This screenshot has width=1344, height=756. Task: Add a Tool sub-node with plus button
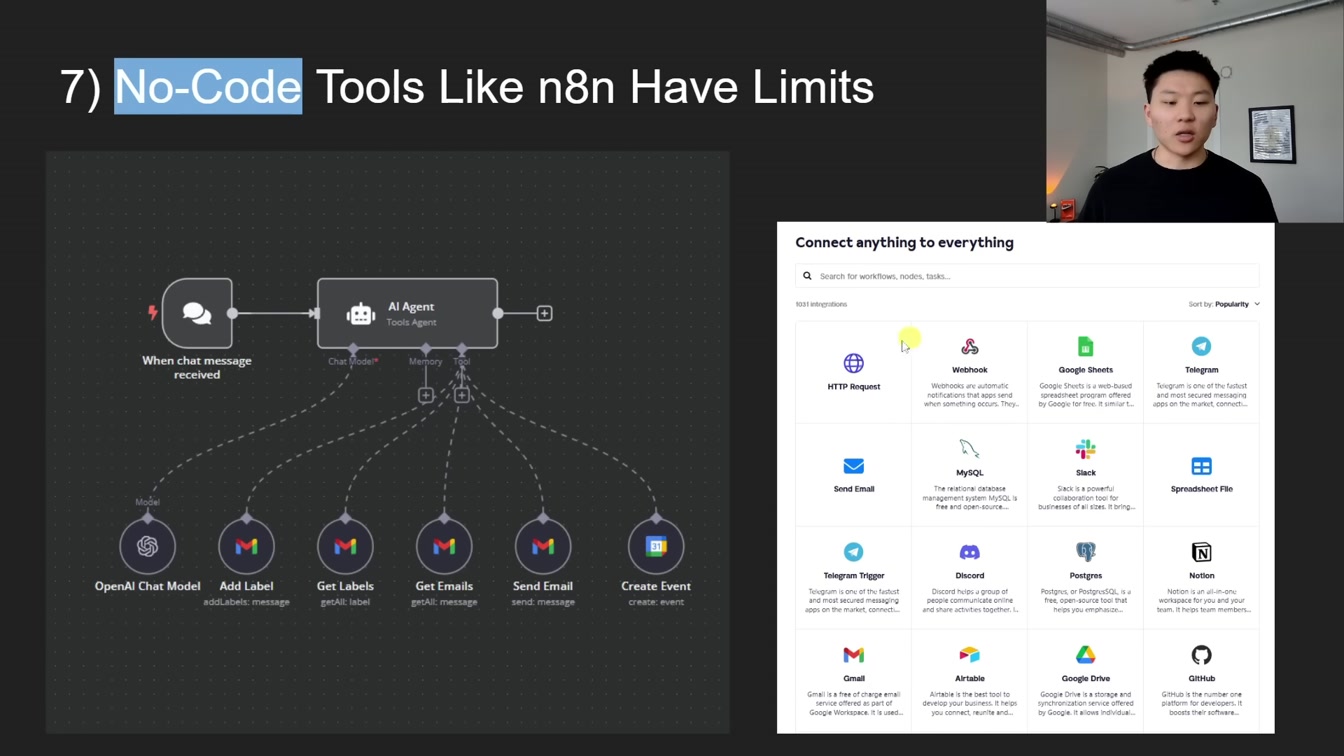coord(462,395)
